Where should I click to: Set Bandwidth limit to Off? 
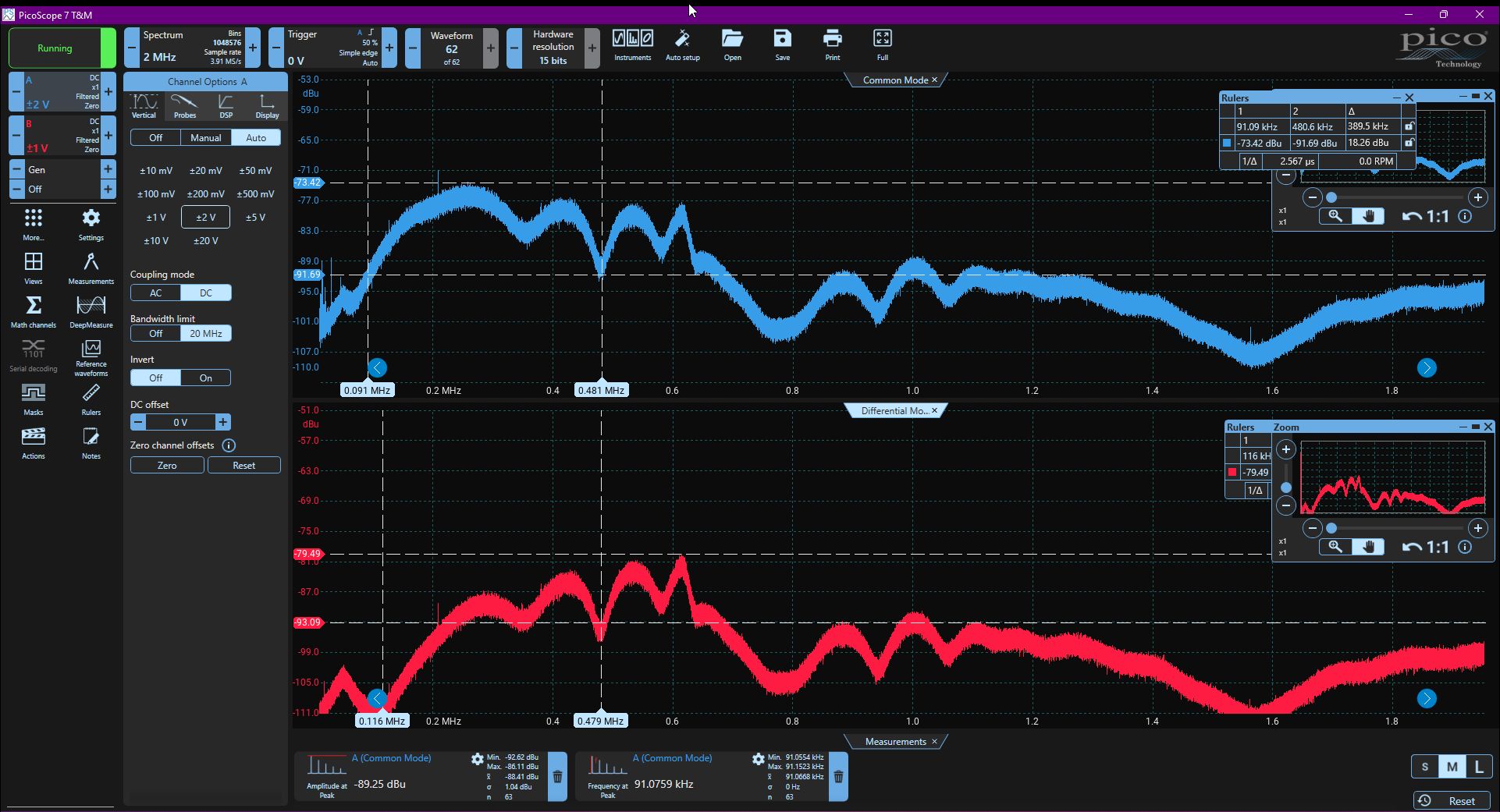[x=156, y=333]
